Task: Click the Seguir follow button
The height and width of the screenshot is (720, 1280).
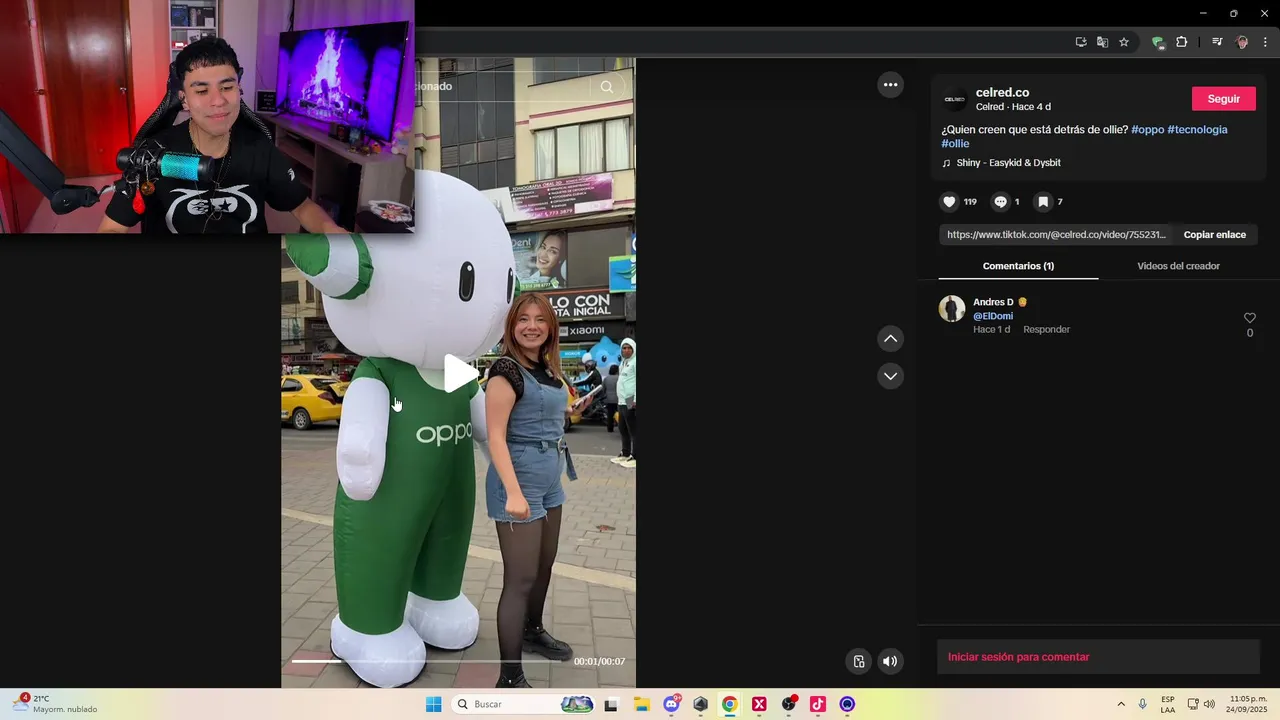Action: 1224,99
